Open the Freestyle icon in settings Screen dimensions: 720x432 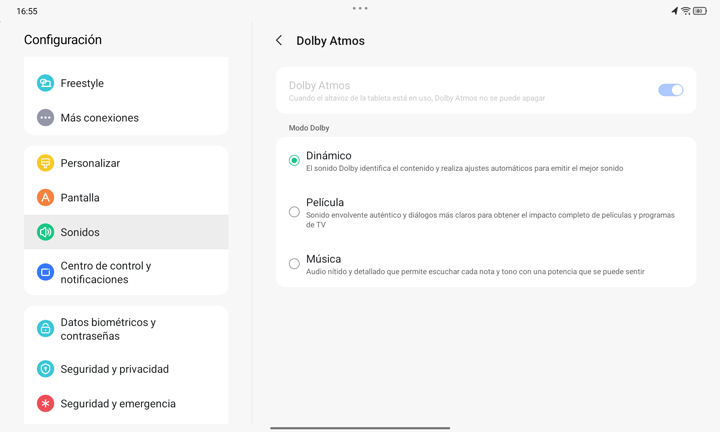[45, 83]
